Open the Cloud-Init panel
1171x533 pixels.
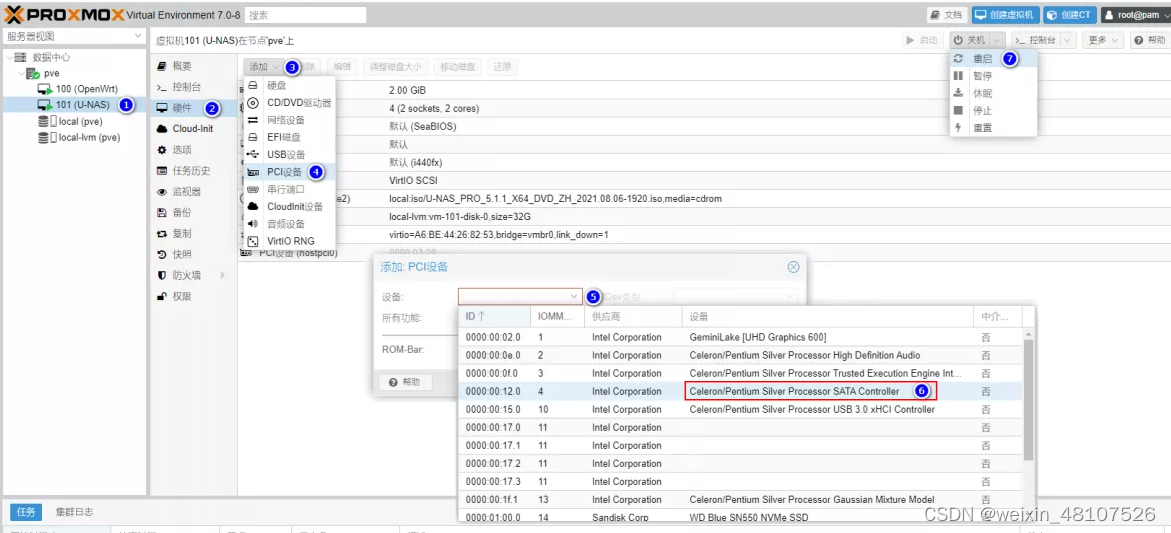coord(193,128)
